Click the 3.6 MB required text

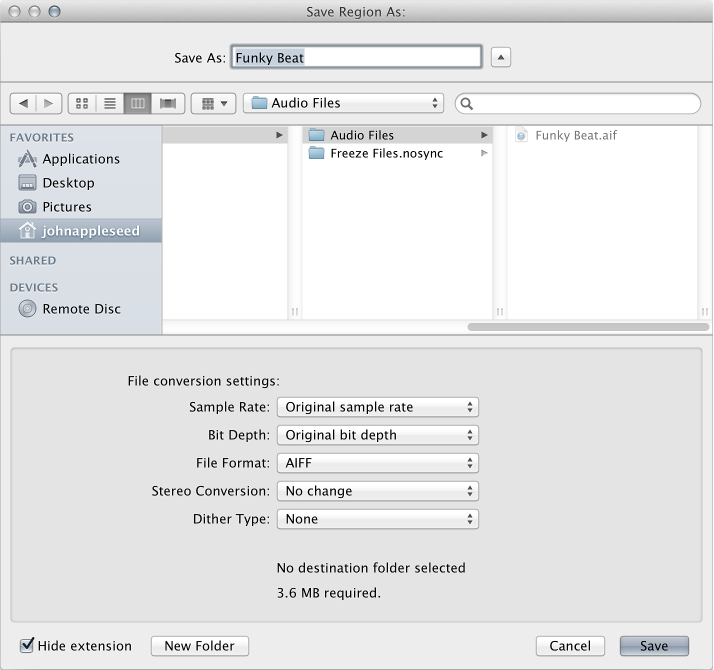[329, 593]
